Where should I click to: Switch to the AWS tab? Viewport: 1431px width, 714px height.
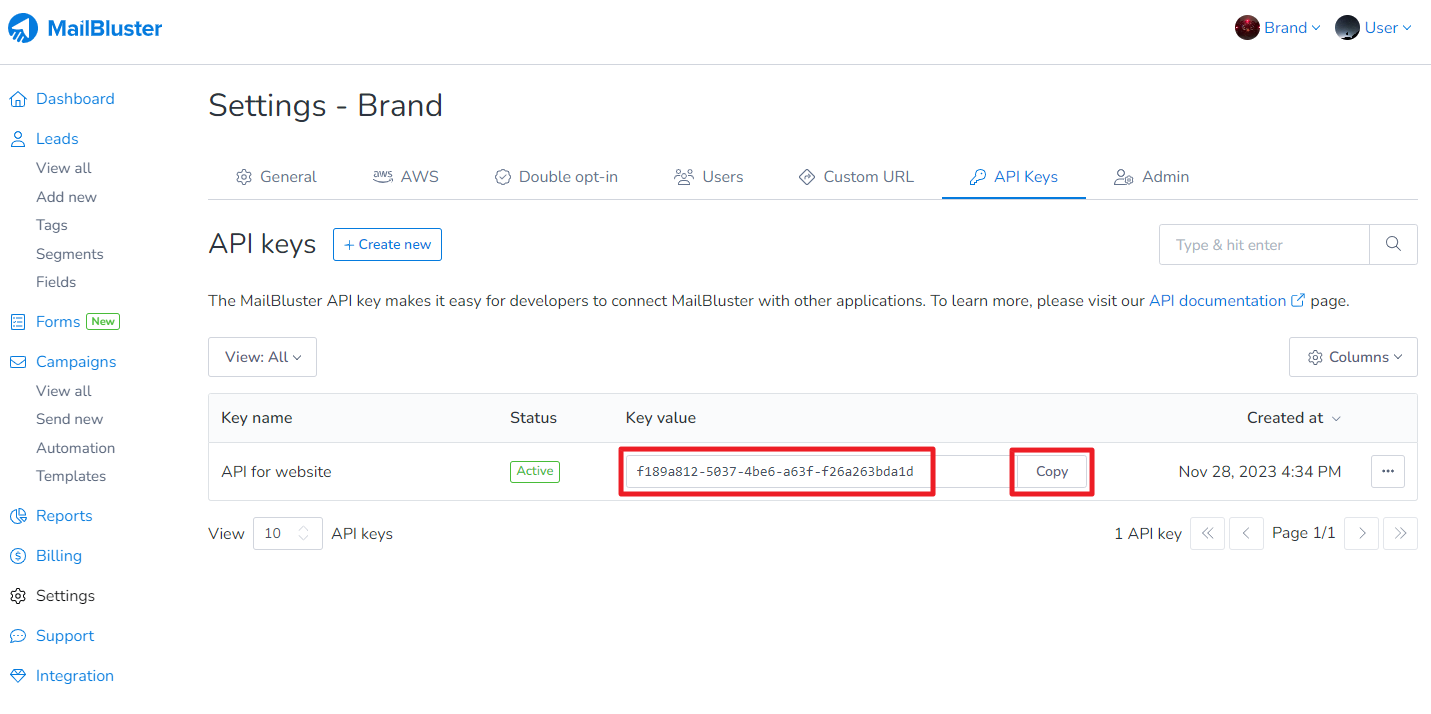405,177
